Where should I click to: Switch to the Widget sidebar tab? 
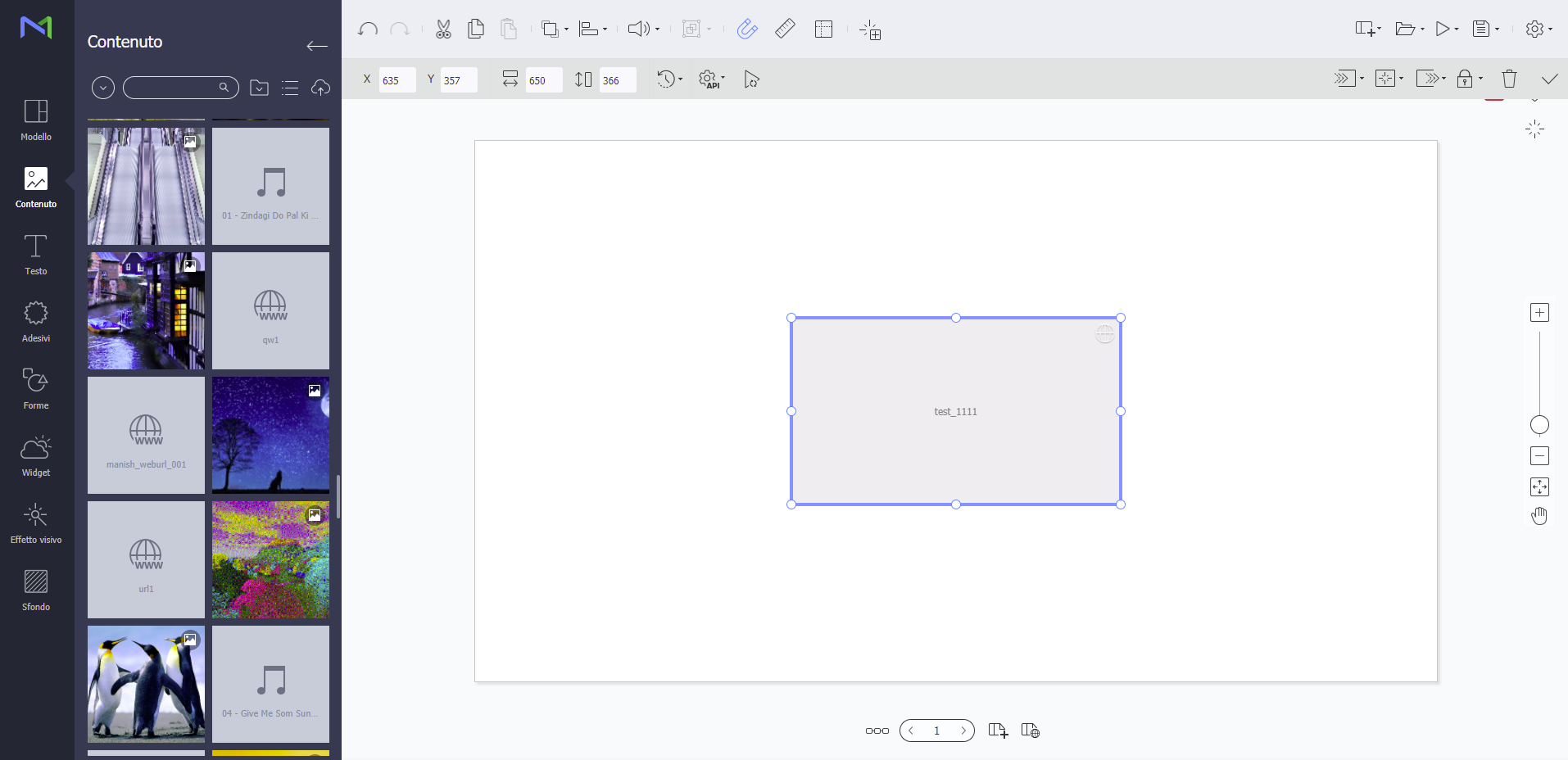(36, 456)
